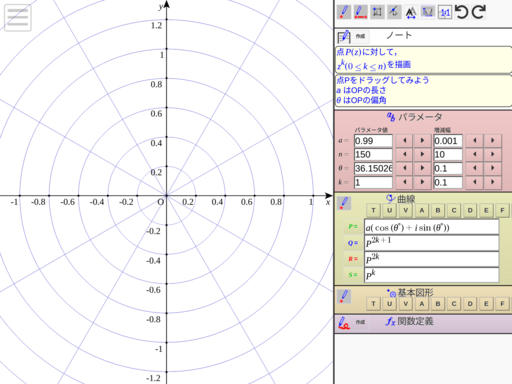Click the parameter n value field showing 150
Image resolution: width=512 pixels, height=384 pixels.
(x=373, y=155)
